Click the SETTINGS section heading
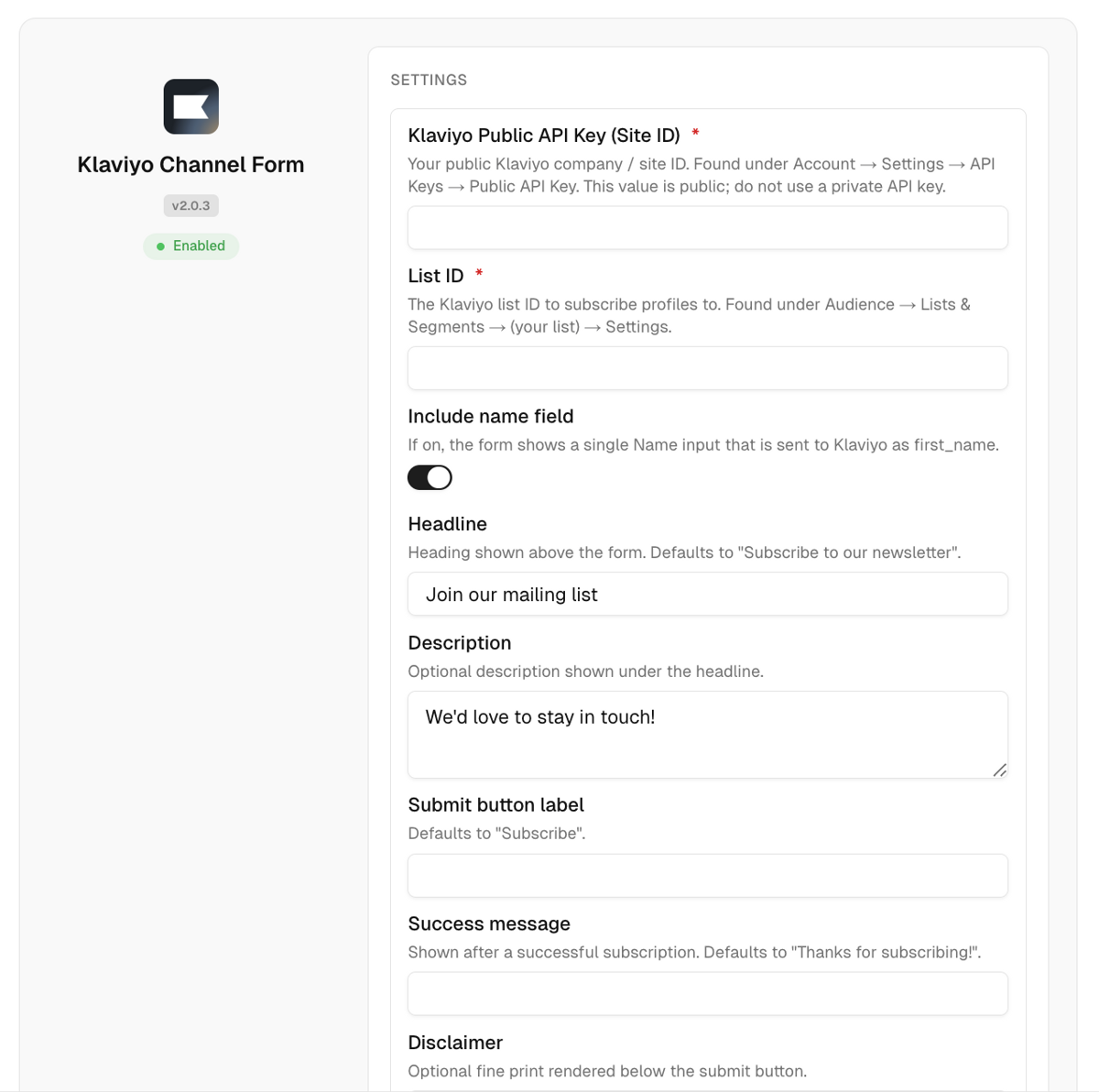This screenshot has height=1092, width=1099. tap(429, 80)
